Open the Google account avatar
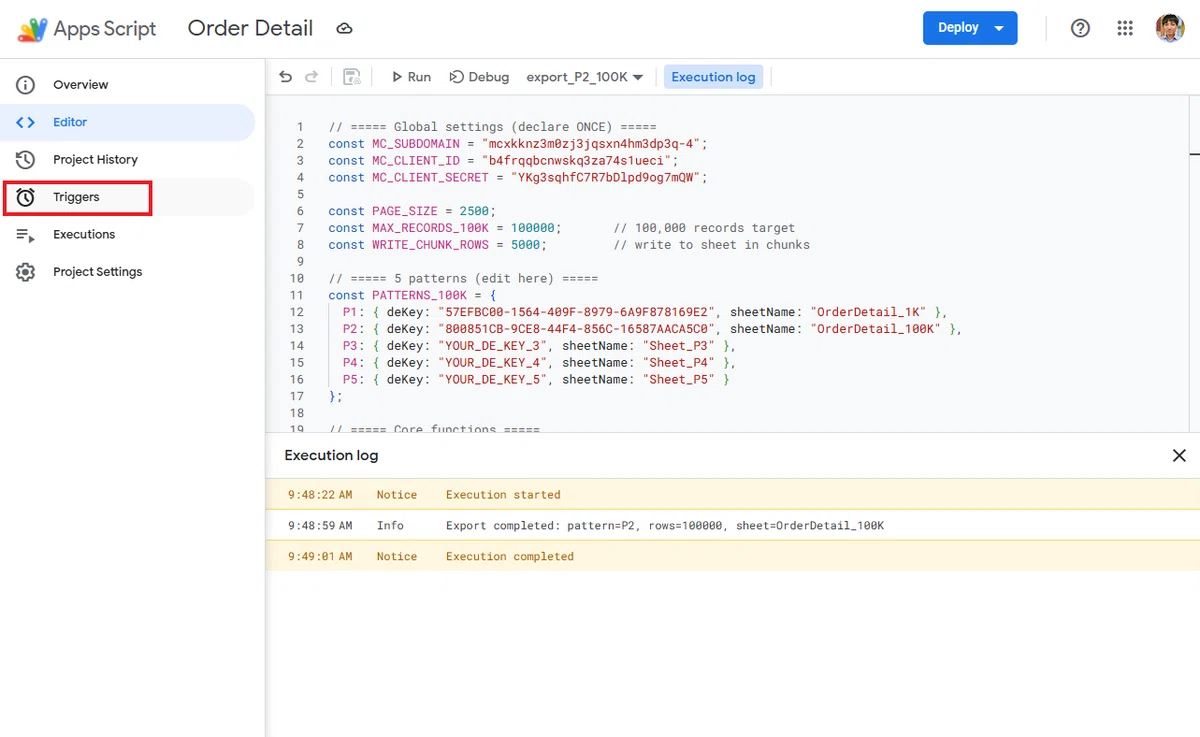Image resolution: width=1200 pixels, height=737 pixels. pos(1170,28)
